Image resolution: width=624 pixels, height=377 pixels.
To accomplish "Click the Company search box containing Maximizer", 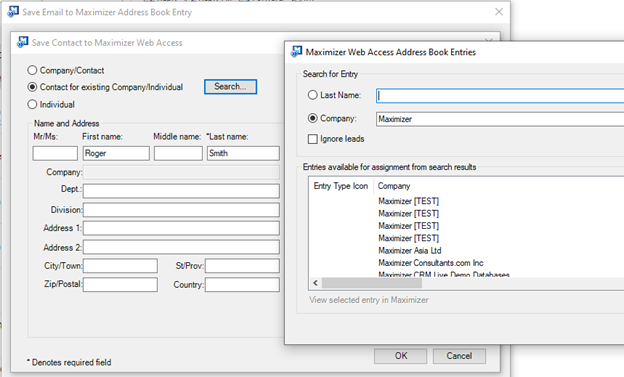I will tap(500, 119).
